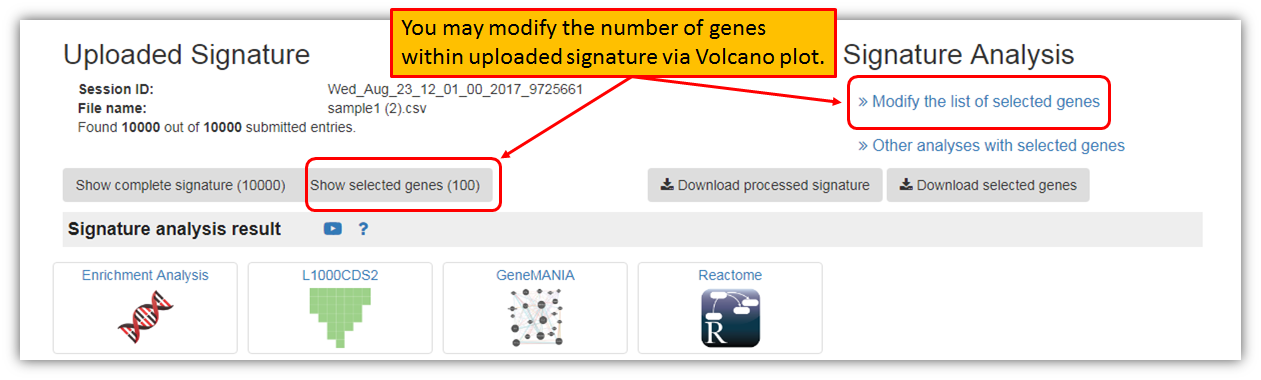
Task: Open Other analyses with selected genes link
Action: [991, 146]
